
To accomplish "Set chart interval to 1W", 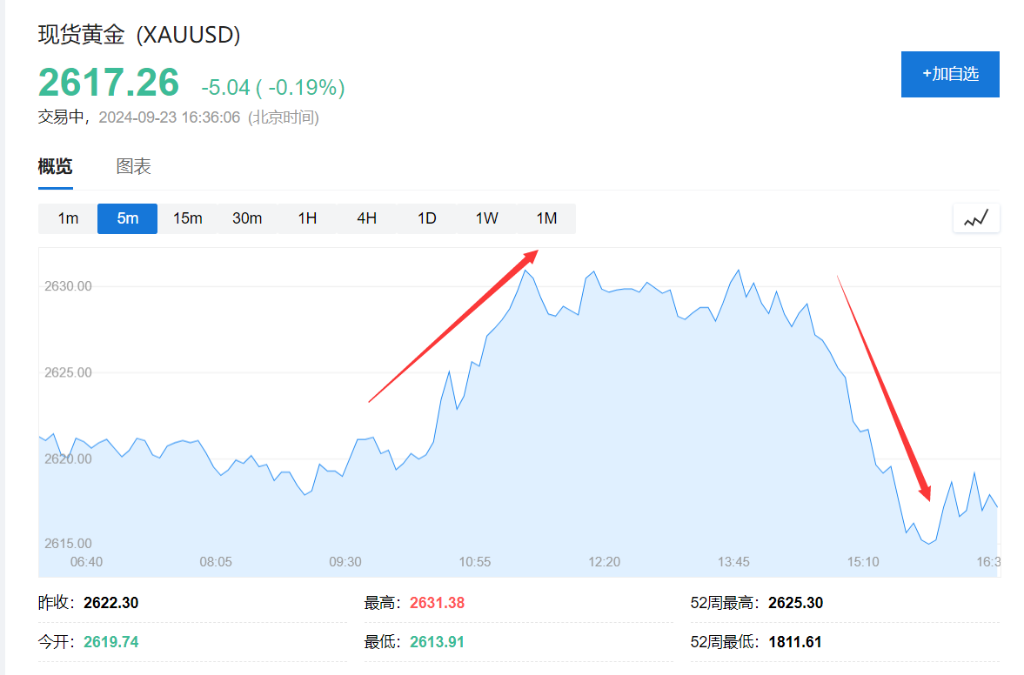I will (x=487, y=218).
